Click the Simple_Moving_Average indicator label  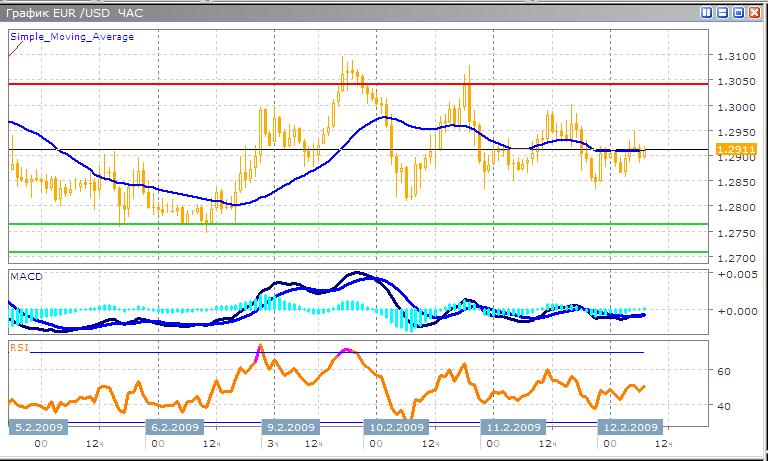point(71,37)
